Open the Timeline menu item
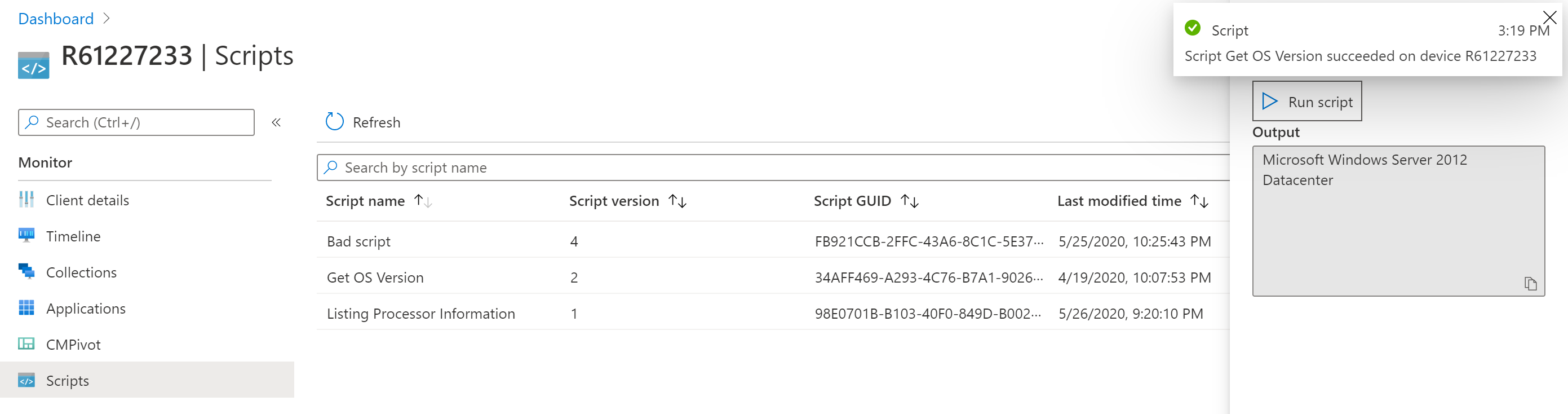 click(73, 236)
